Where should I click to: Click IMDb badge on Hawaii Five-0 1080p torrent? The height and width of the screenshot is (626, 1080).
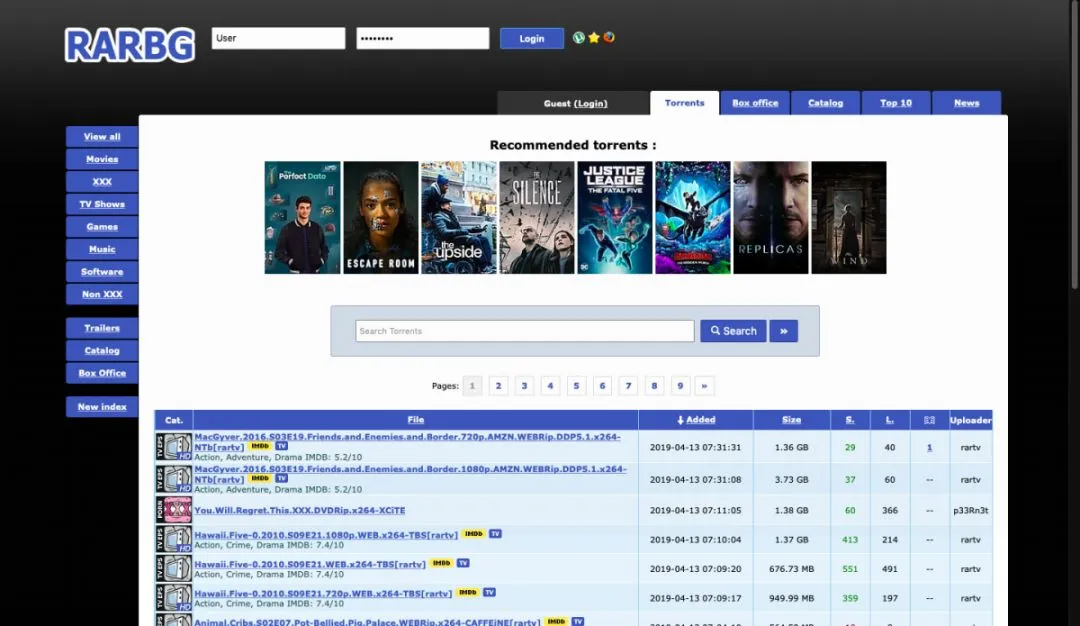pyautogui.click(x=473, y=534)
